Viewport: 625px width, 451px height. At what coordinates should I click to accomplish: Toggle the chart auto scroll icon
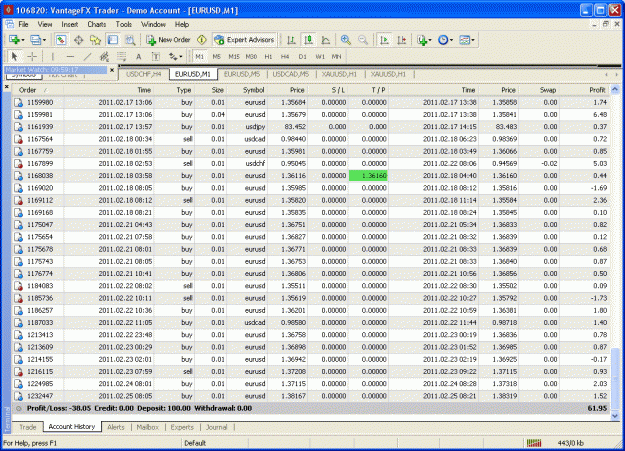coord(384,40)
